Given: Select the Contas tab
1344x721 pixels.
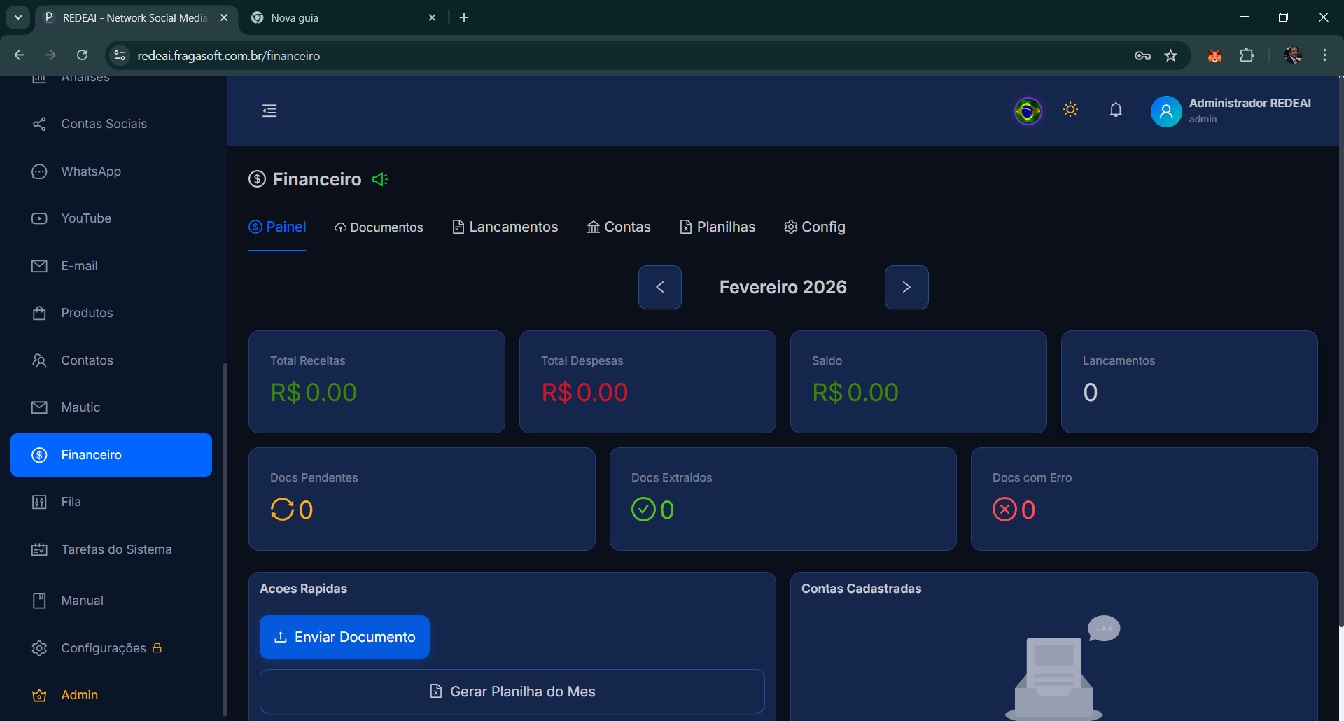Looking at the screenshot, I should pos(618,228).
